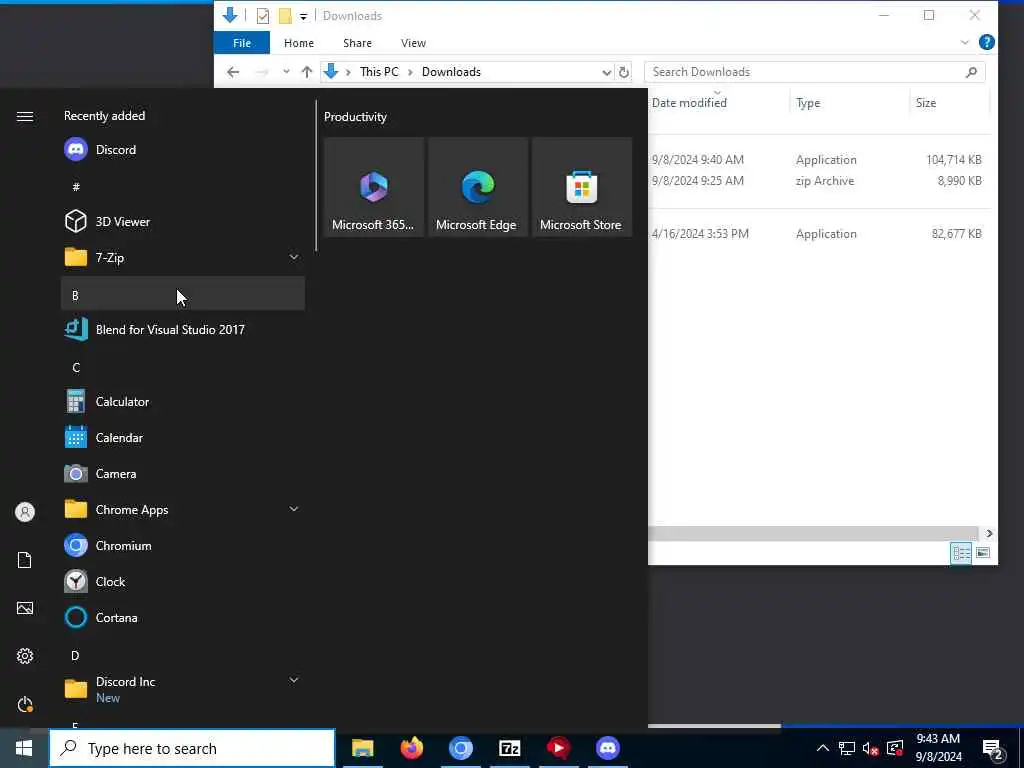Click the muted volume tray icon
Image resolution: width=1024 pixels, height=768 pixels.
(x=870, y=748)
